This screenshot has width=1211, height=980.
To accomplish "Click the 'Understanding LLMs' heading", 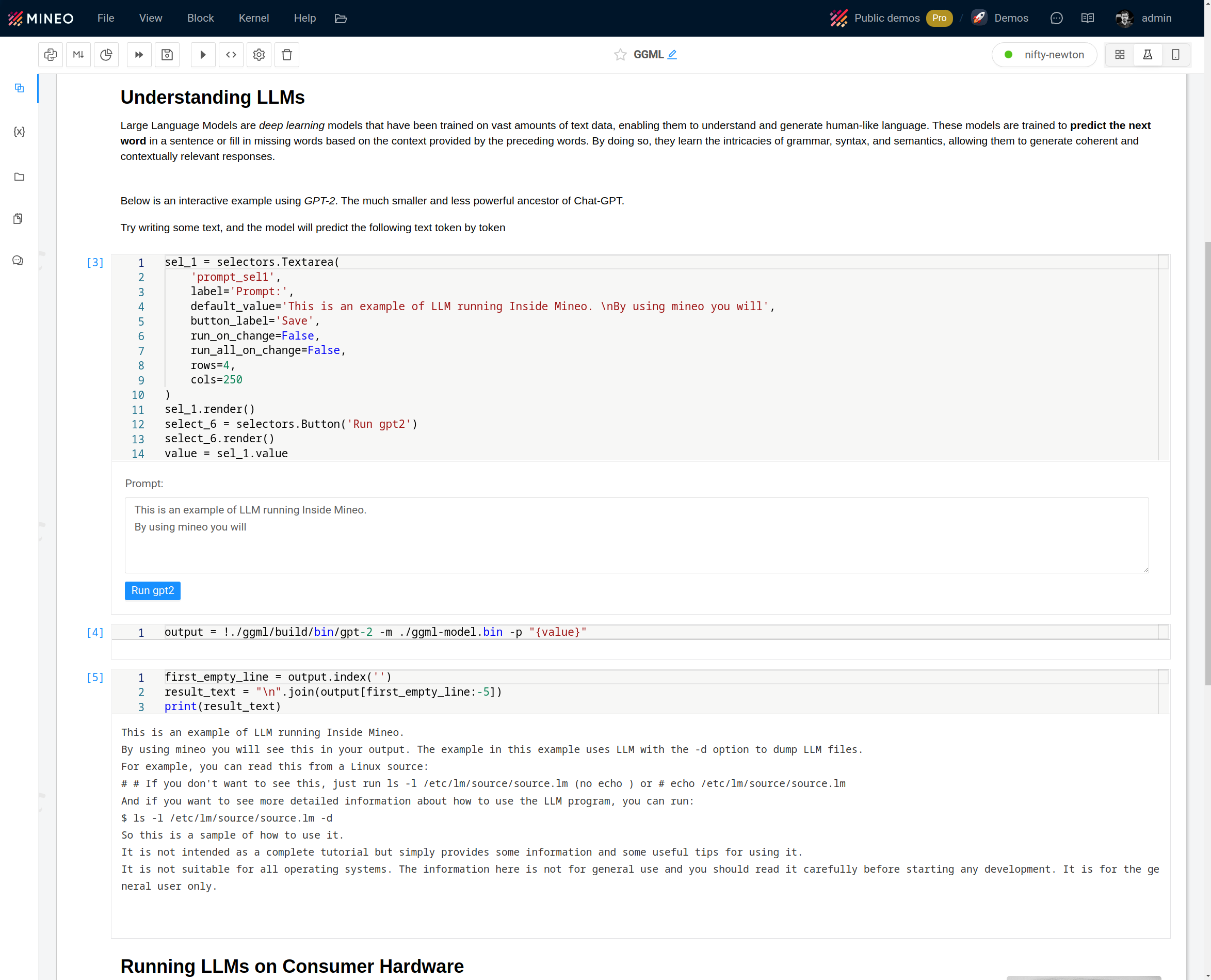I will [x=212, y=98].
